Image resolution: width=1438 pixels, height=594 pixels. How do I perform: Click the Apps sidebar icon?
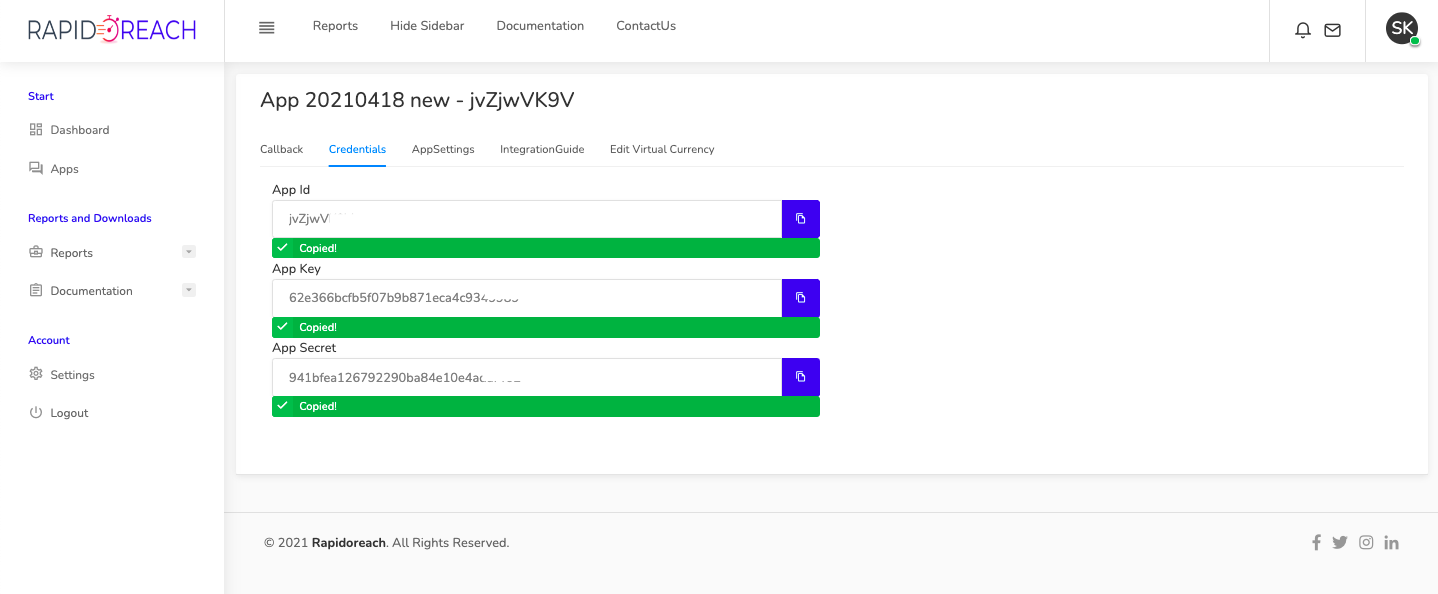36,168
